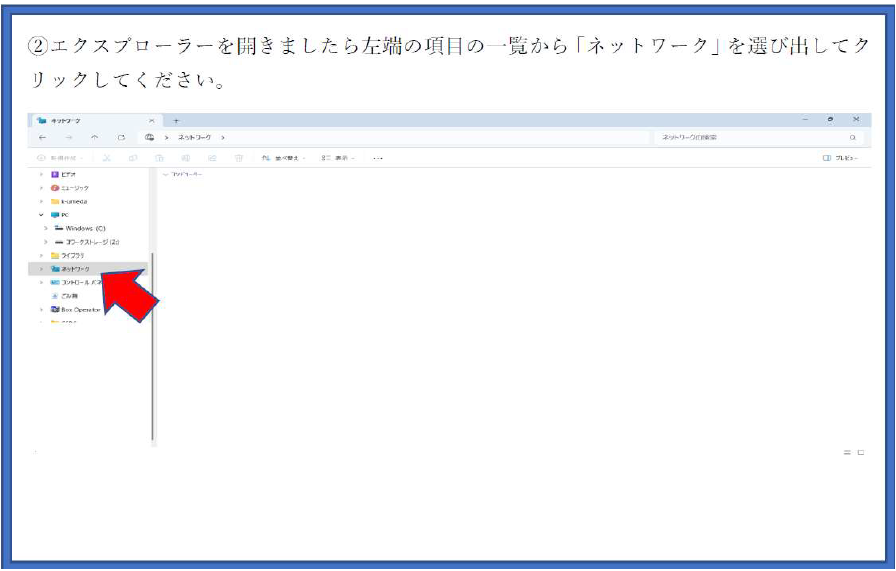Click the Paste clipboard icon

[x=159, y=158]
